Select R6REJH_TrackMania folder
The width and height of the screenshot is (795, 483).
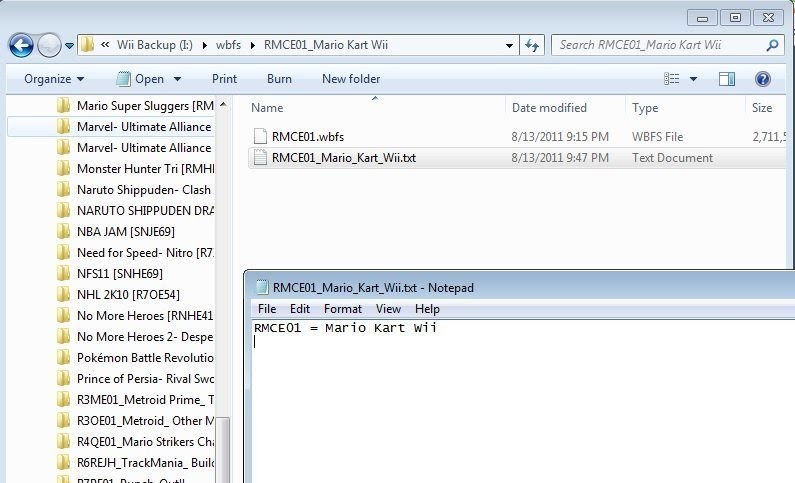coord(146,463)
